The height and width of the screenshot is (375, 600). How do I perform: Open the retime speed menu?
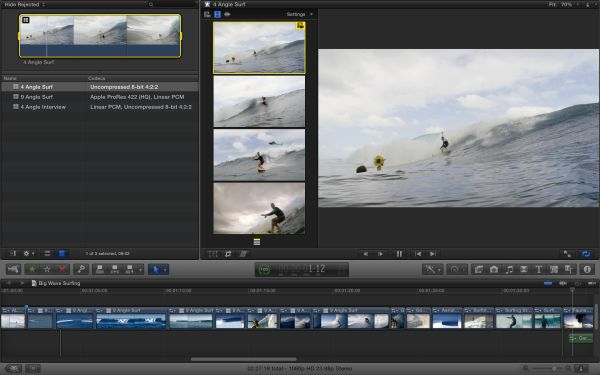(457, 269)
